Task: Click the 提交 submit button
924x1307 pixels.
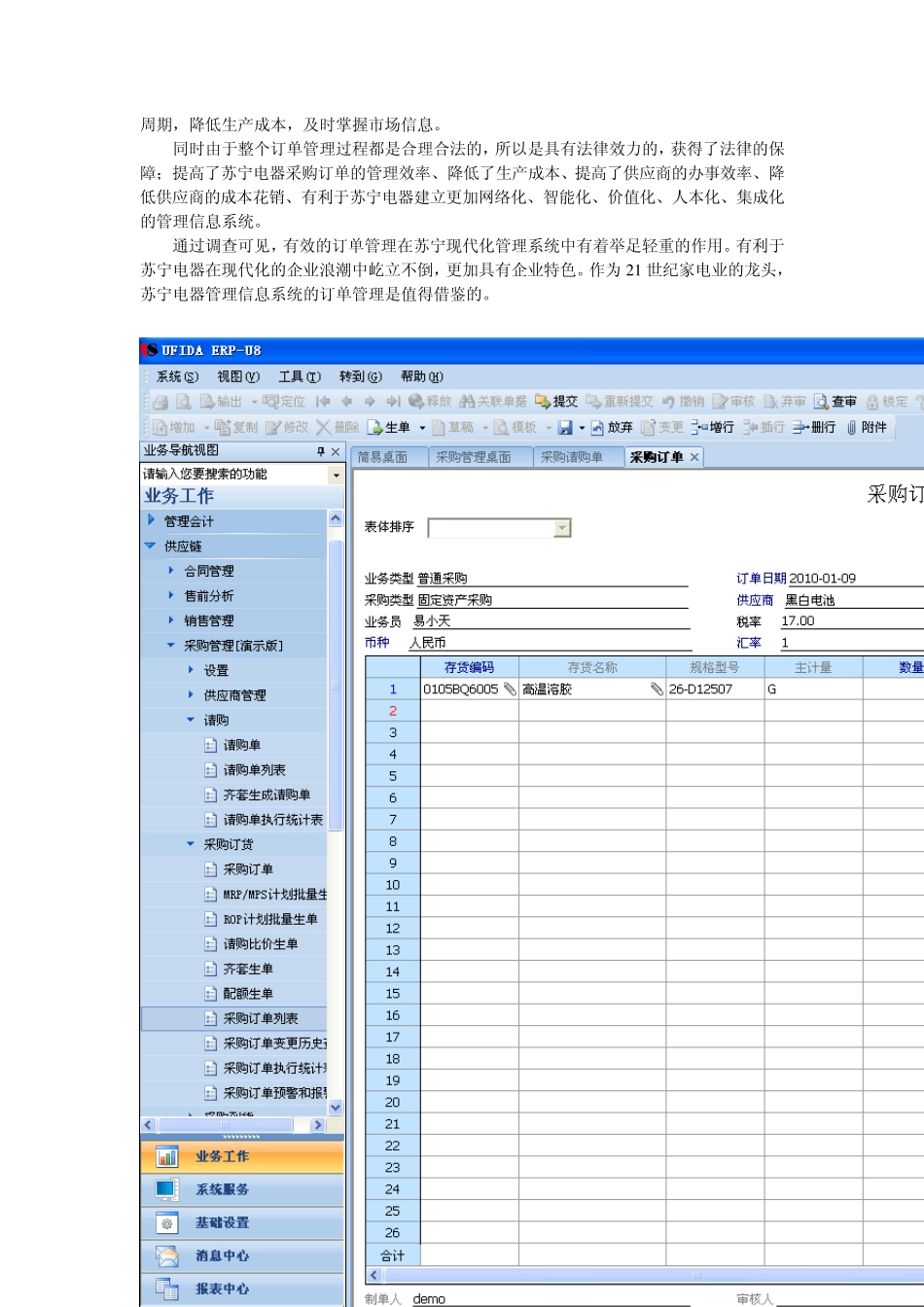Action: [x=556, y=402]
